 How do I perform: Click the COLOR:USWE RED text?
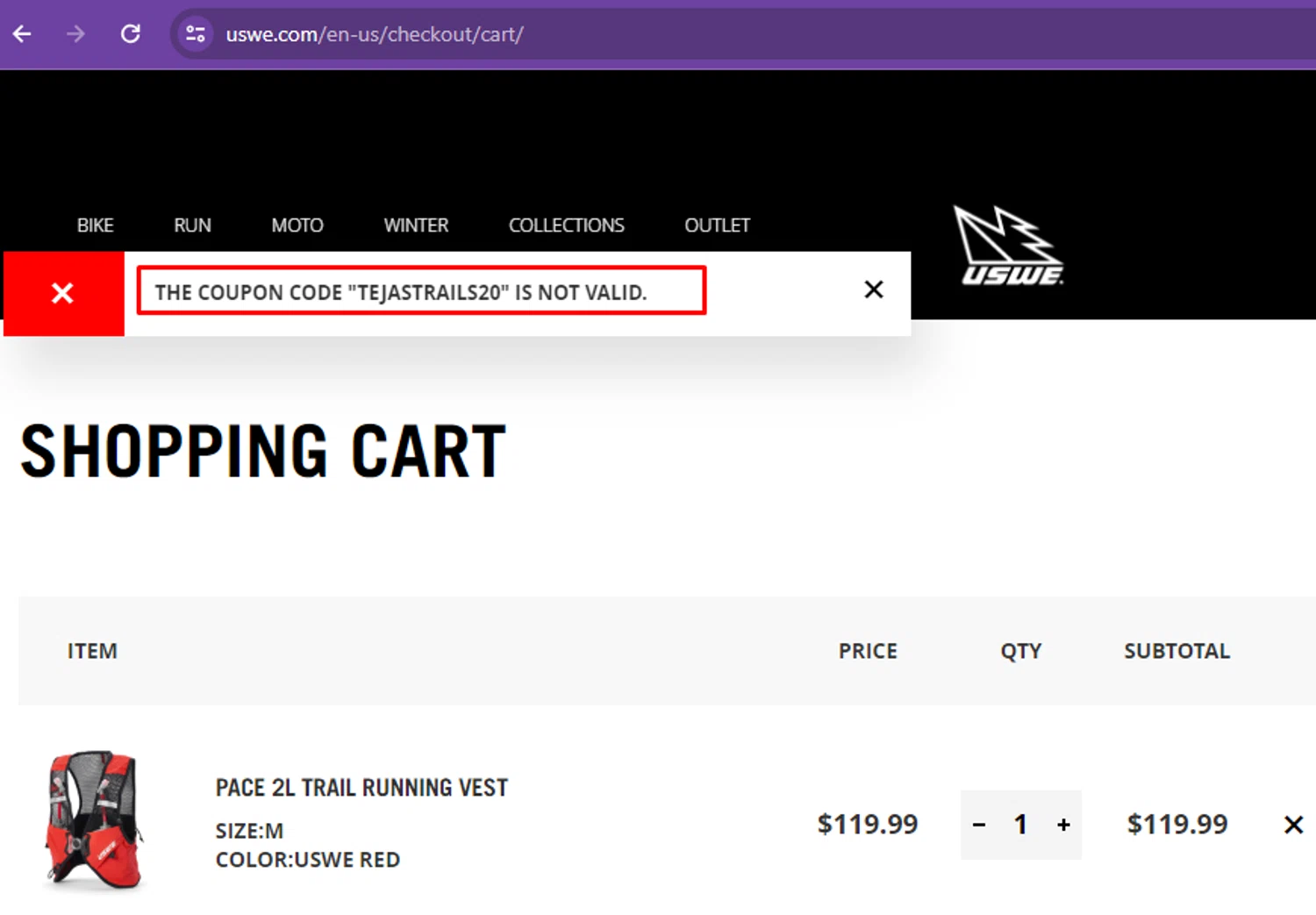pos(308,860)
